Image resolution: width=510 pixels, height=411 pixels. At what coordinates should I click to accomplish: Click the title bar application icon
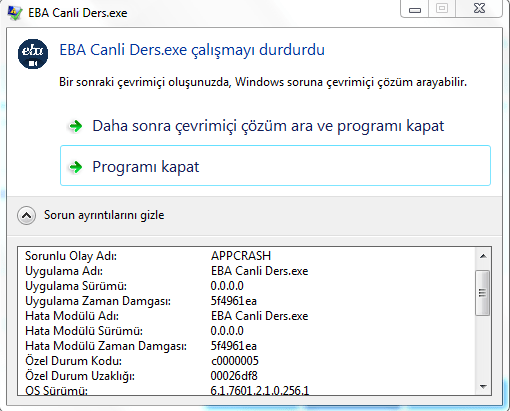[x=15, y=13]
